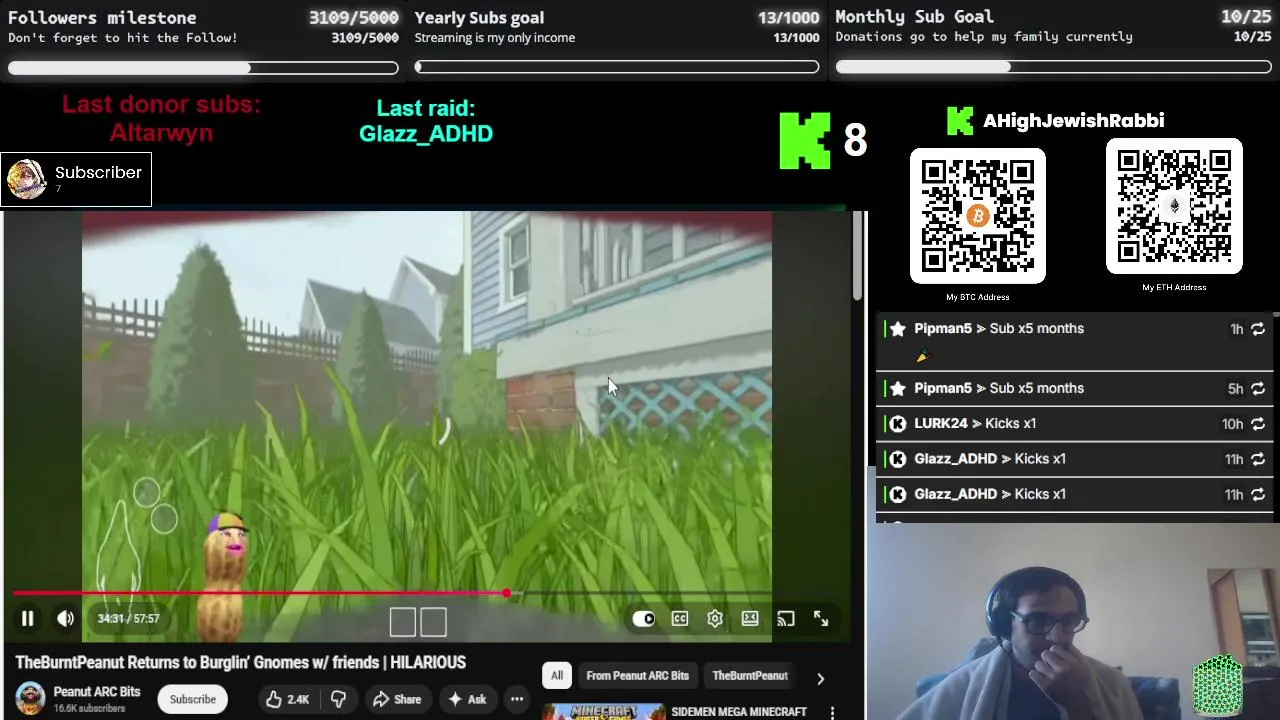The width and height of the screenshot is (1280, 720).
Task: Open the Peanut ARC Bits channel name
Action: coord(97,692)
